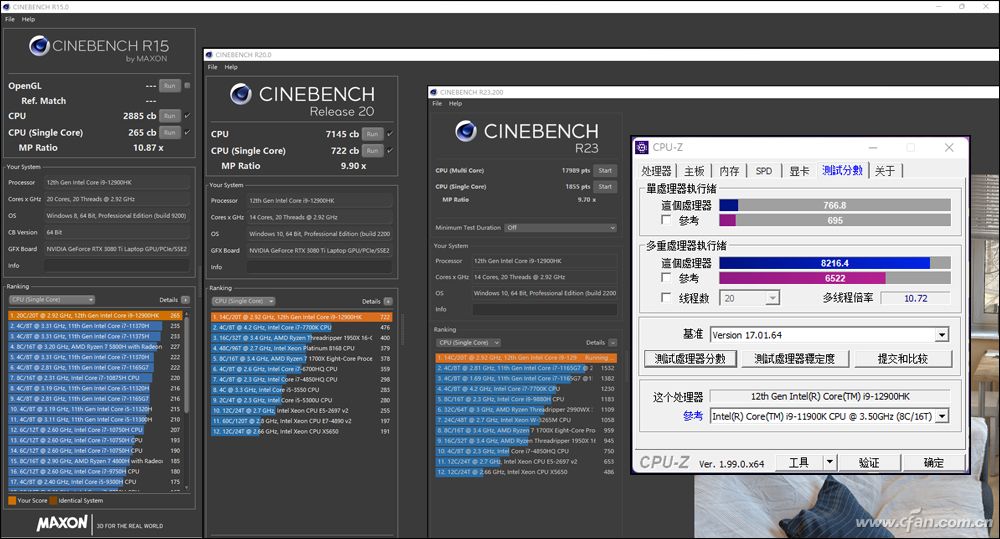1000x539 pixels.
Task: Run the 722 cb single core test in R20
Action: (x=372, y=151)
